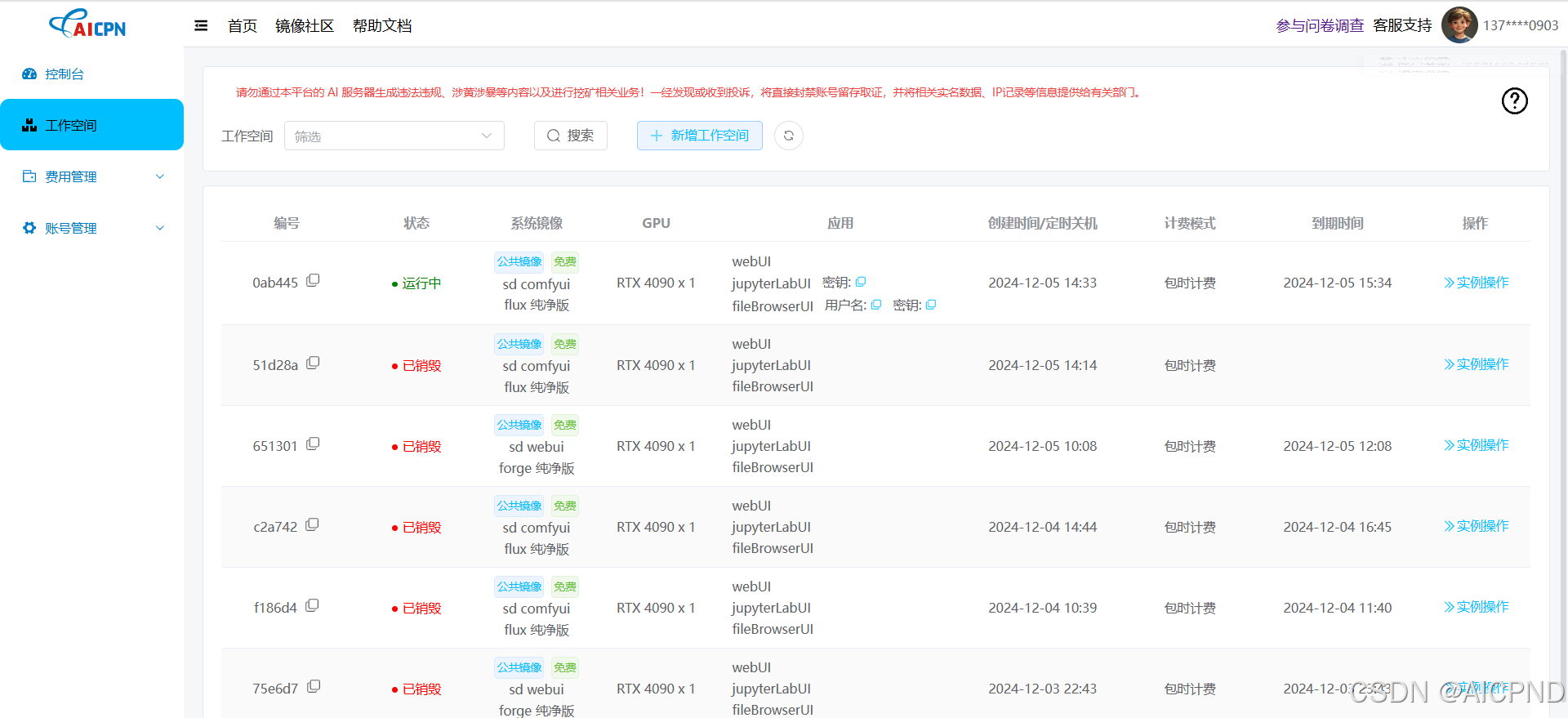Select 工作空间 in the sidebar

tap(91, 125)
